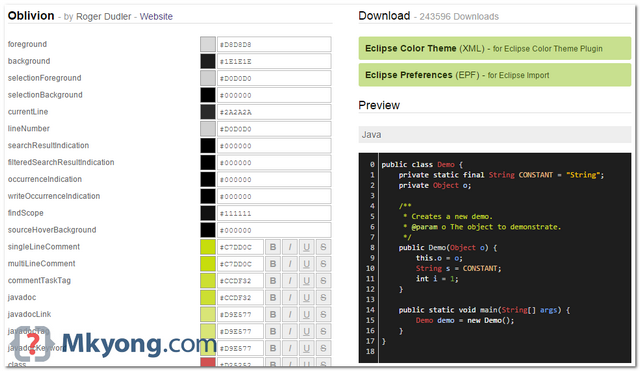
Task: Open singleLineComment yellow-green swatch
Action: (208, 247)
